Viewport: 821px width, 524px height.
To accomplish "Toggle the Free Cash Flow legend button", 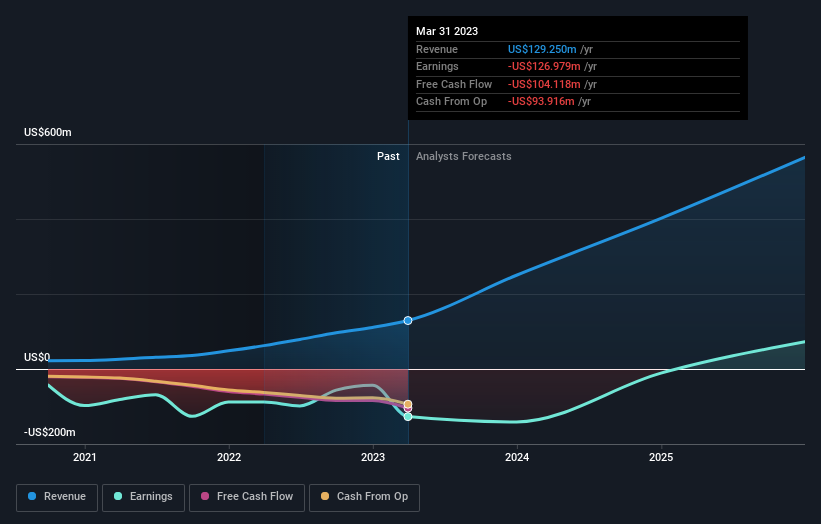I will coord(247,497).
